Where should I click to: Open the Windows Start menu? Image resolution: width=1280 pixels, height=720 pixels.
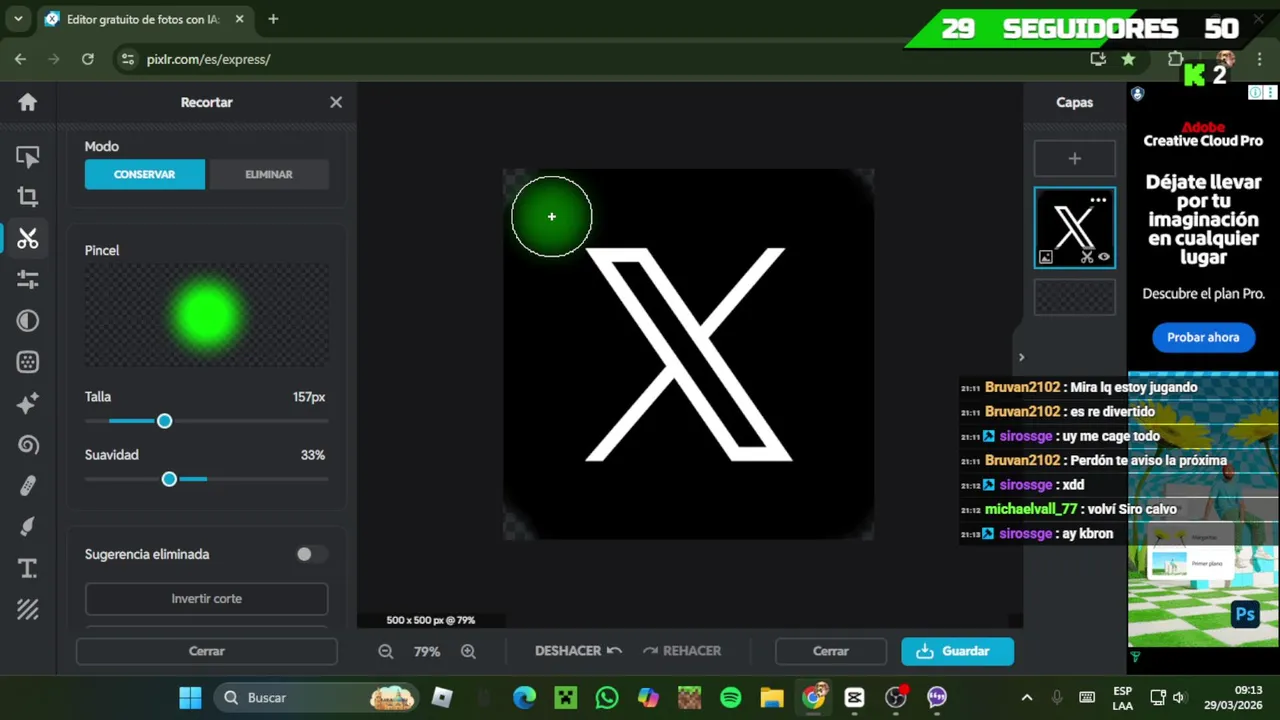point(190,697)
